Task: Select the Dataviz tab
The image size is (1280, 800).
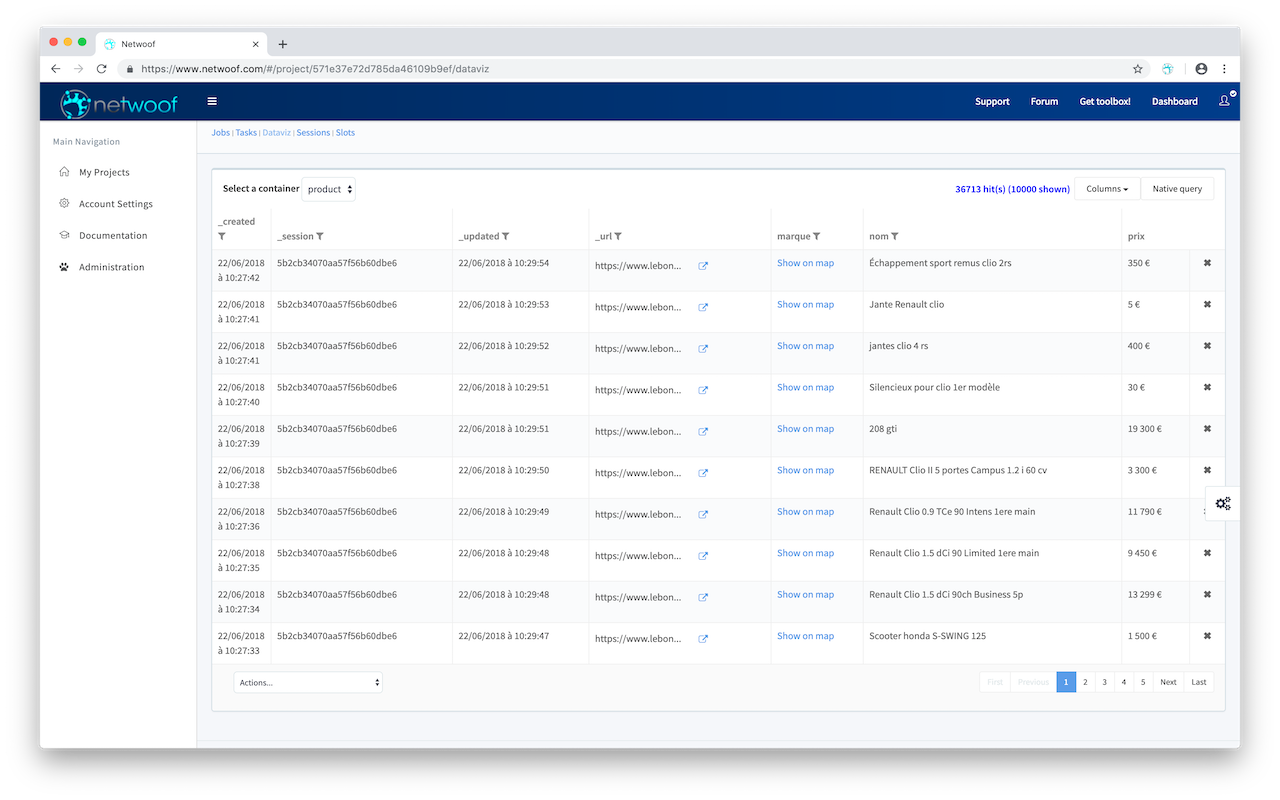Action: coord(277,132)
